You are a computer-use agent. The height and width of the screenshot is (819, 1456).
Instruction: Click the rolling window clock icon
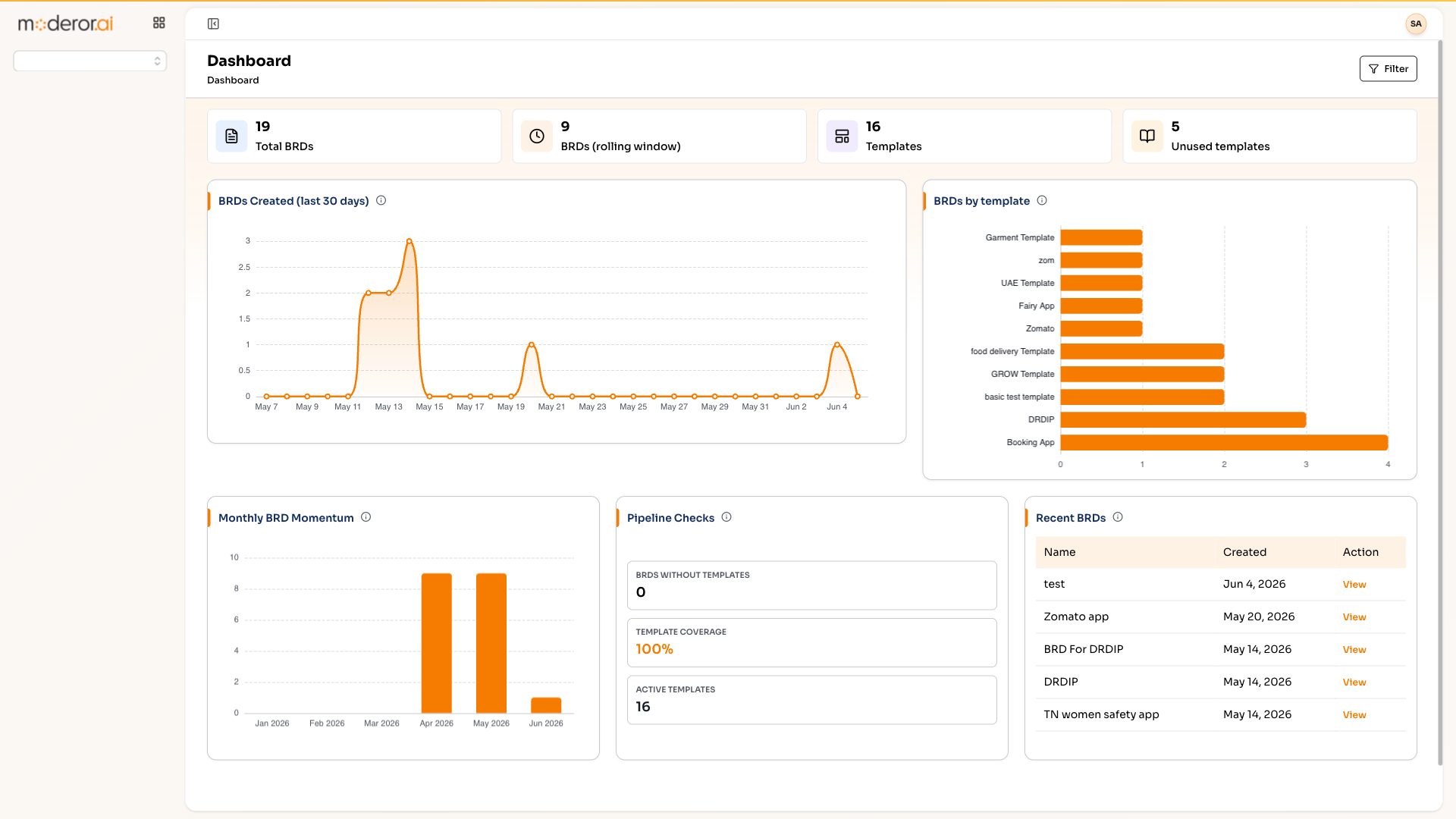pos(536,136)
